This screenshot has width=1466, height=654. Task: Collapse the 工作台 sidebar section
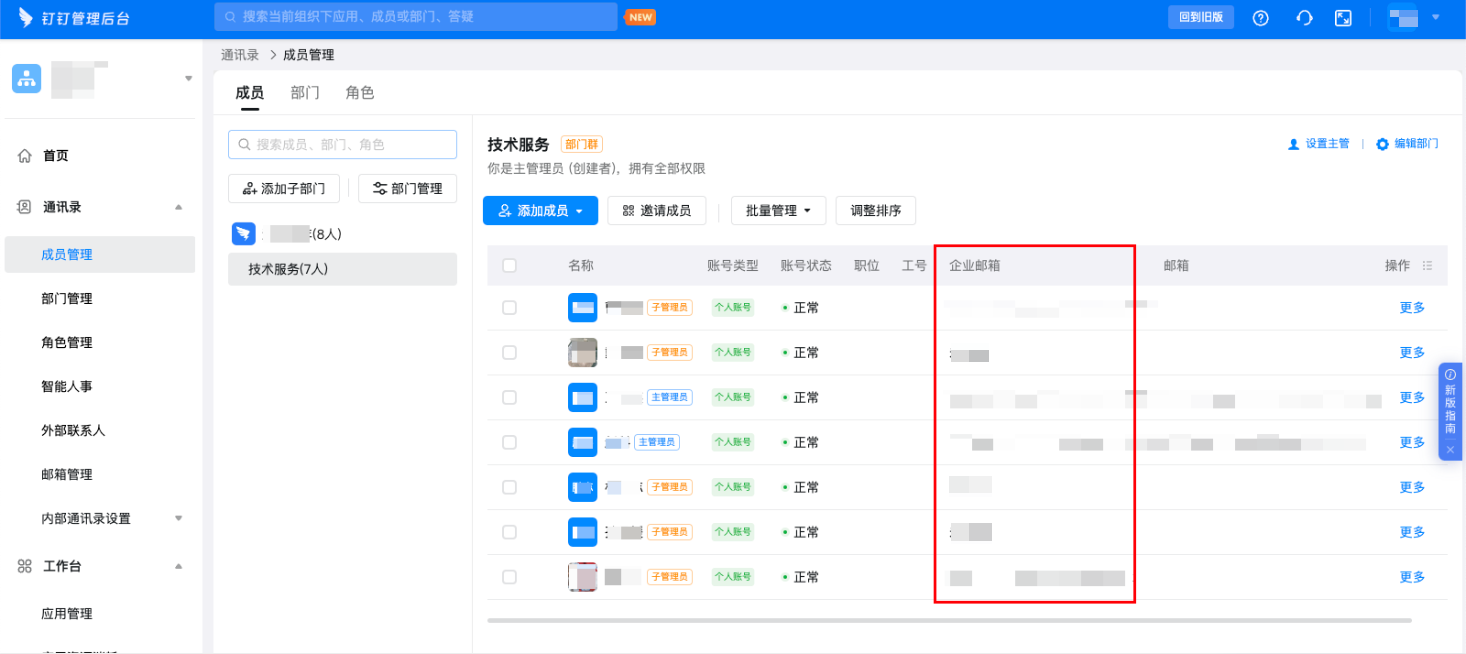(179, 566)
